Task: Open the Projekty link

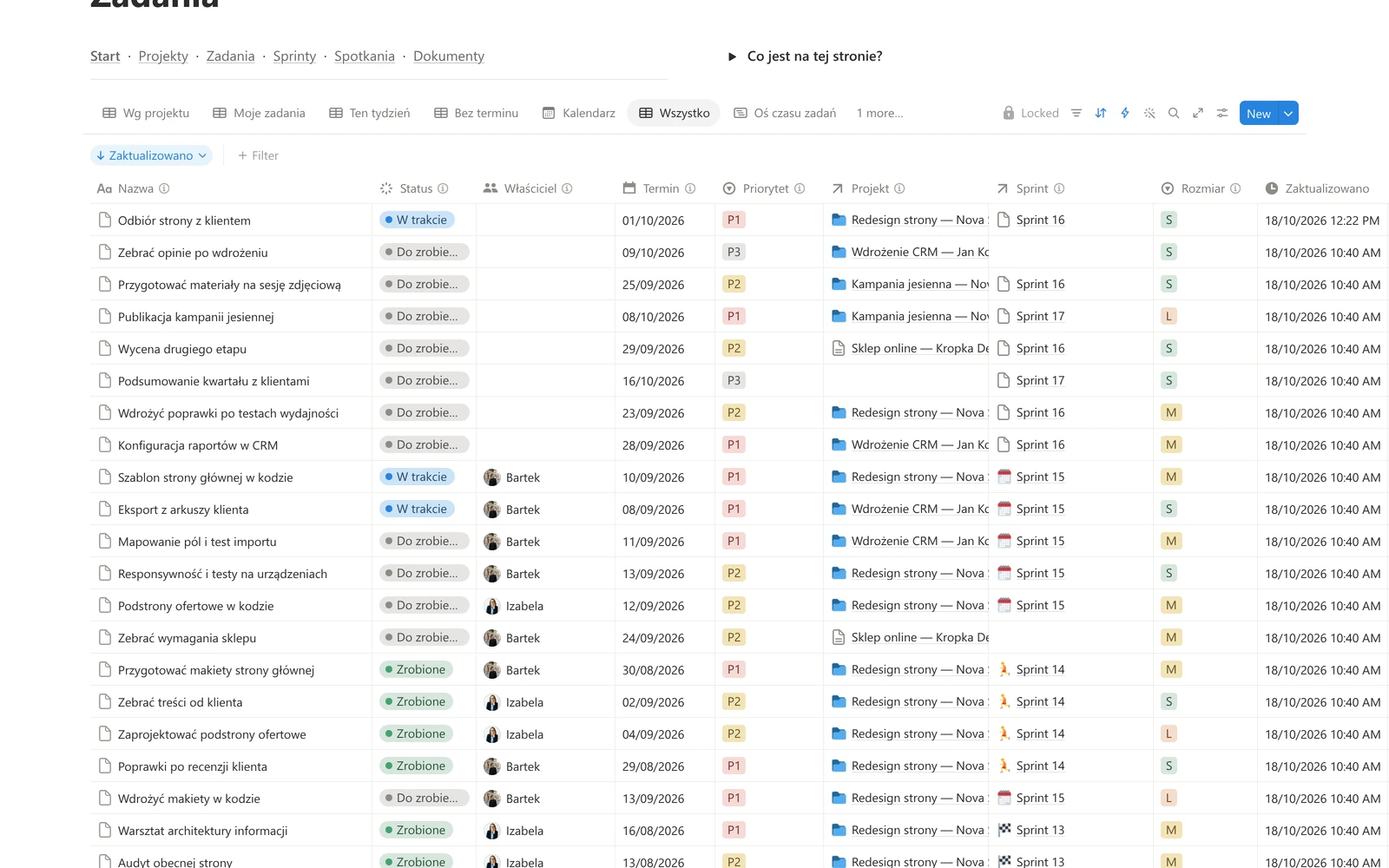Action: pyautogui.click(x=163, y=56)
